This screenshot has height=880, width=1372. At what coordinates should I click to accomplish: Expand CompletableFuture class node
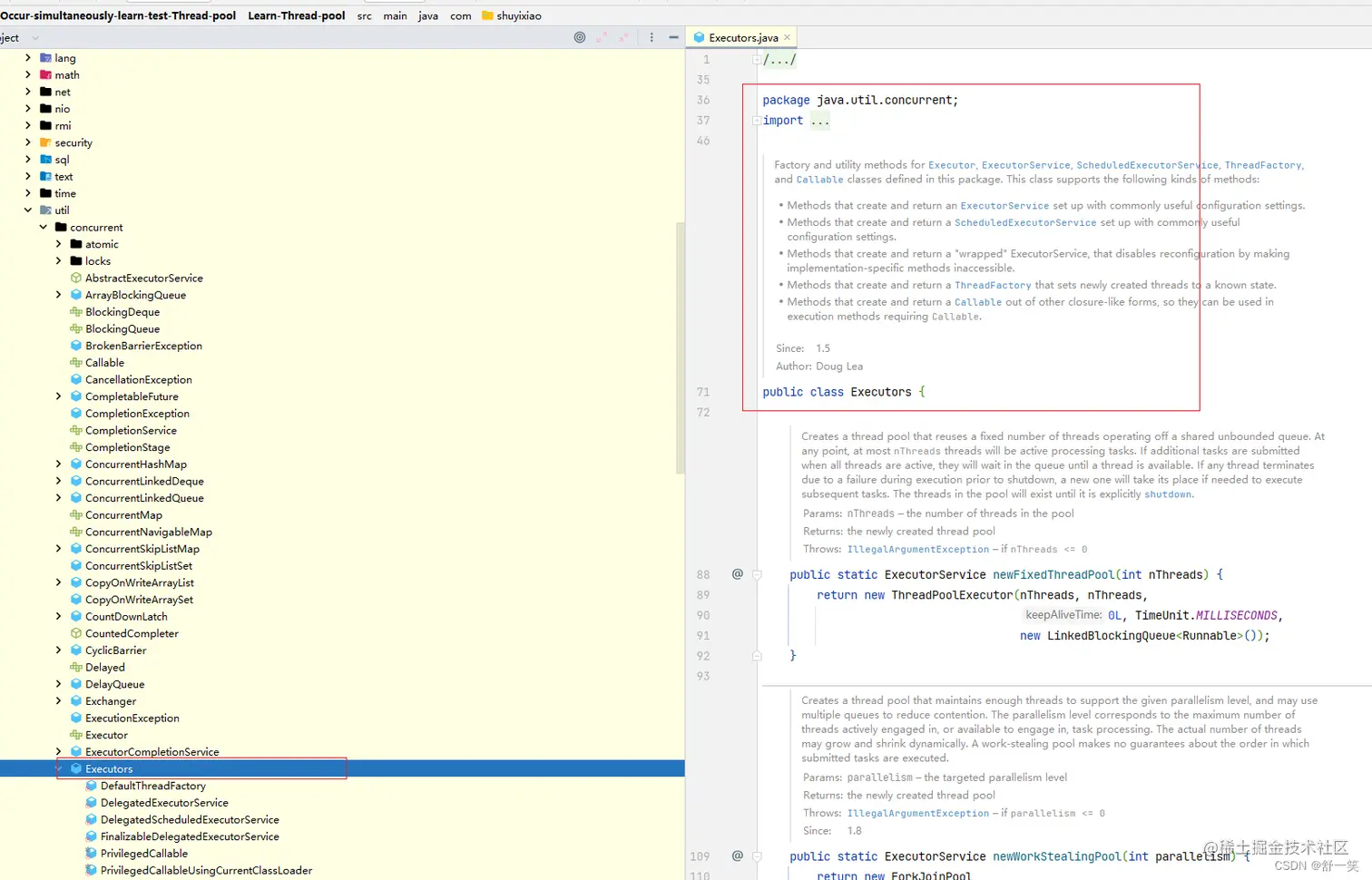[59, 396]
